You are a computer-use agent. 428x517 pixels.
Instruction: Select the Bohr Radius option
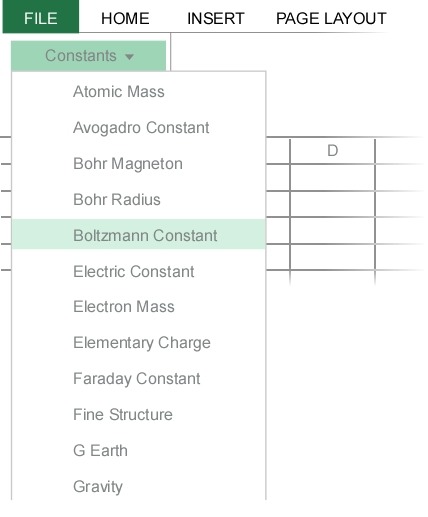[x=139, y=200]
